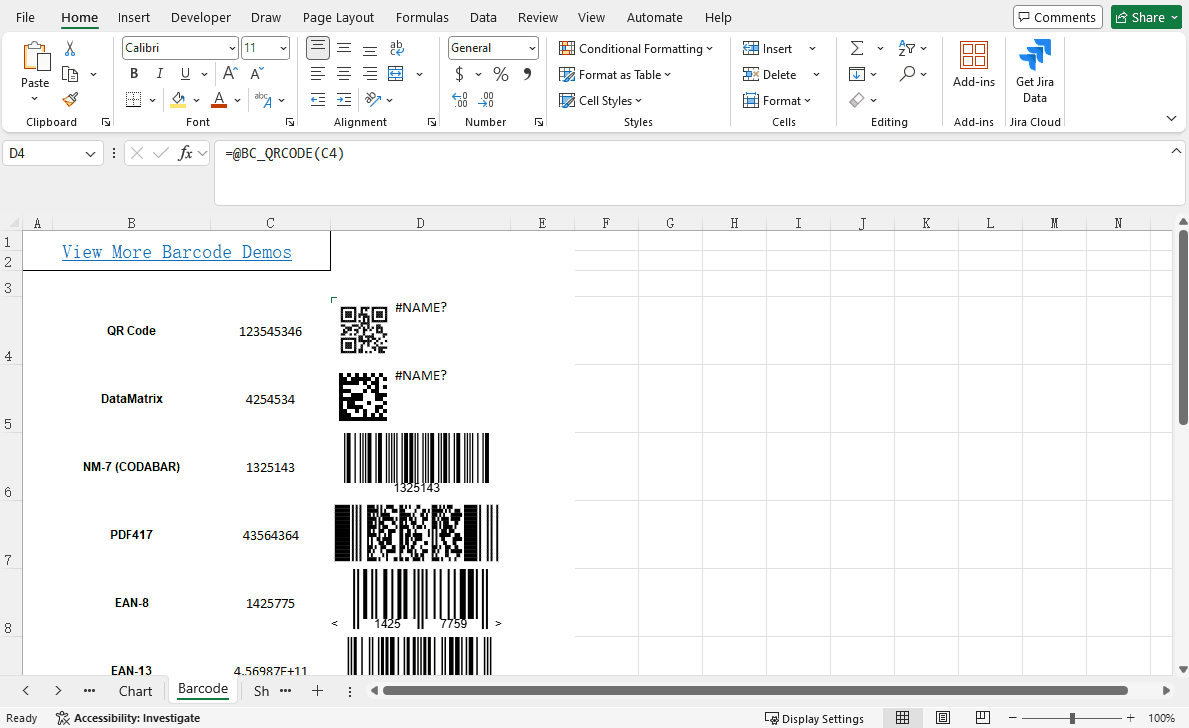
Task: Toggle Bottom Align
Action: 370,49
